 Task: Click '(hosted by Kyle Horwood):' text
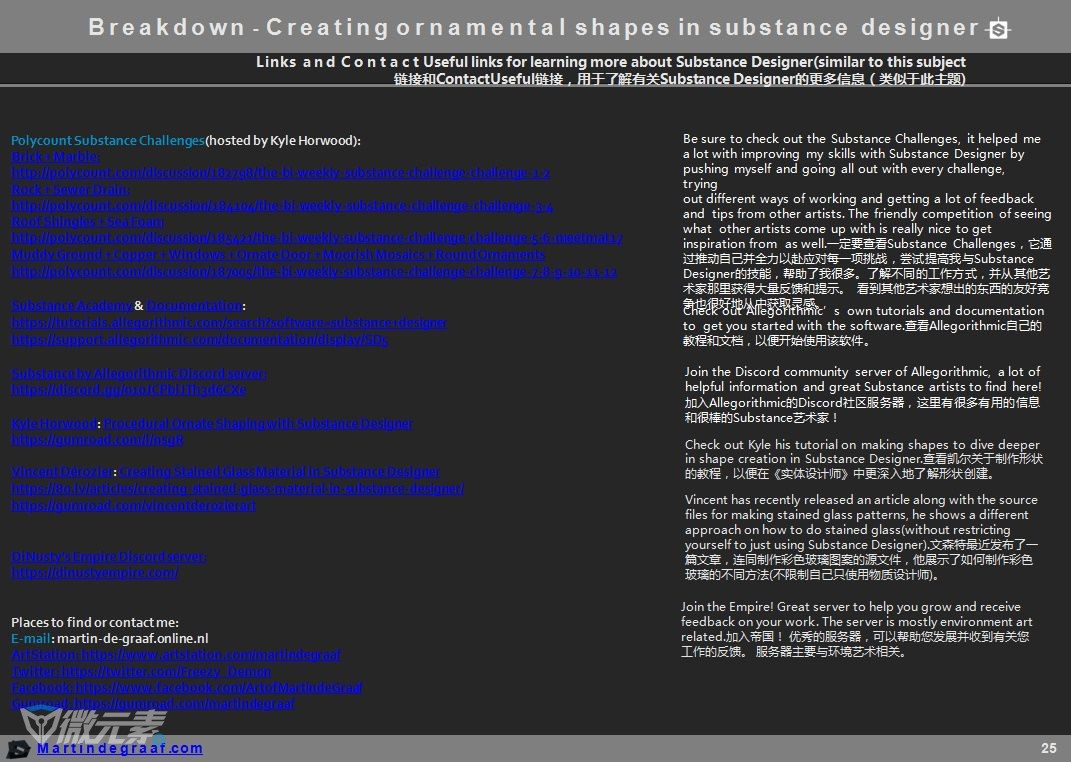[283, 140]
